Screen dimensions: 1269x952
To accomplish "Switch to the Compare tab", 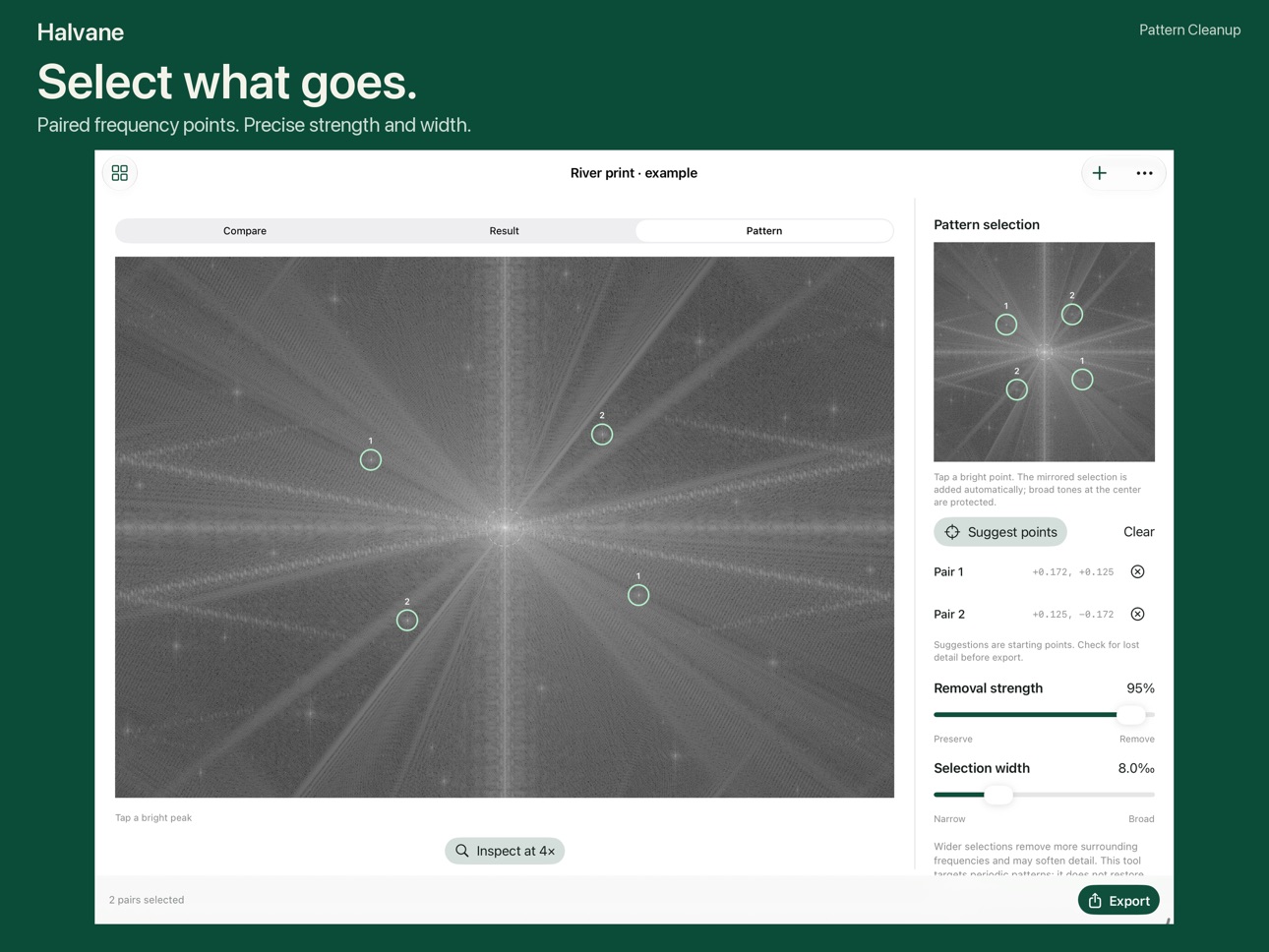I will 245,231.
